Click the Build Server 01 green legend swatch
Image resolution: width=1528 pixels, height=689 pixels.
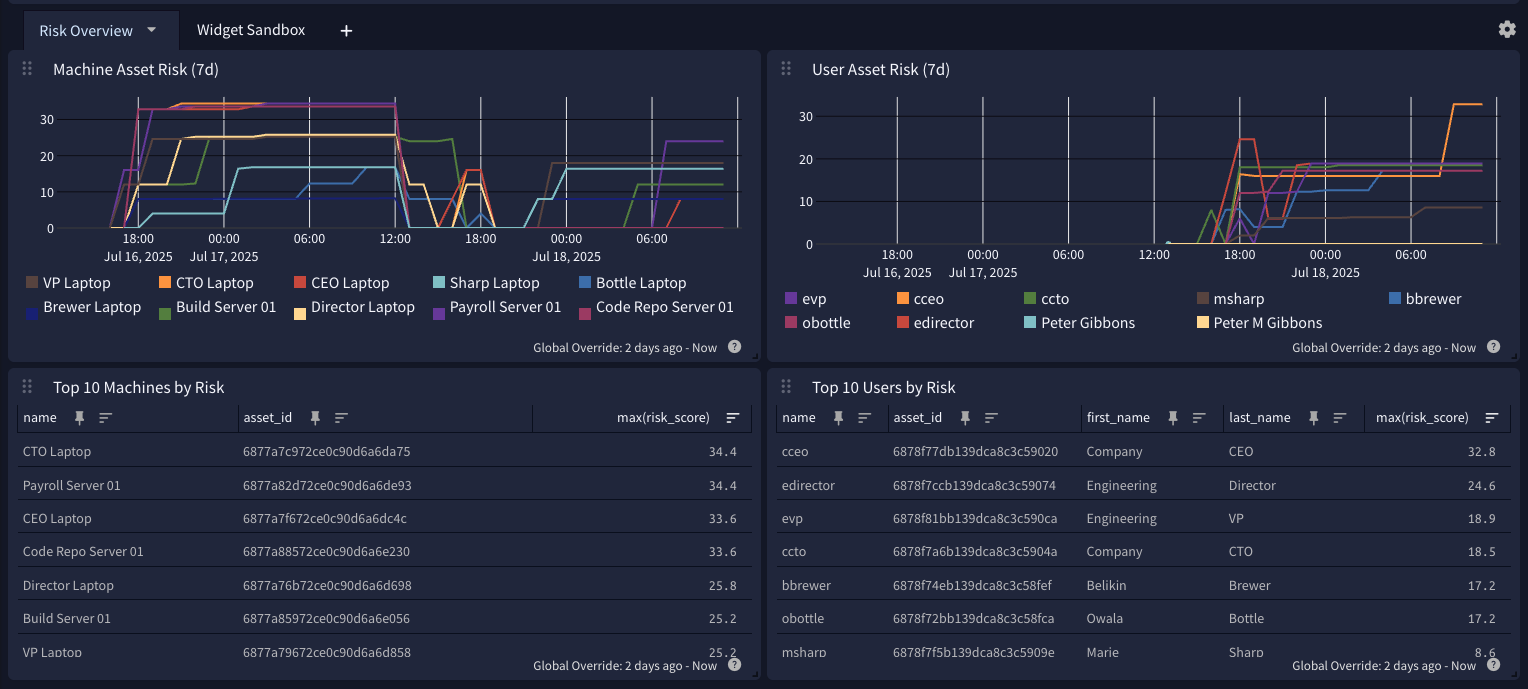pos(164,312)
